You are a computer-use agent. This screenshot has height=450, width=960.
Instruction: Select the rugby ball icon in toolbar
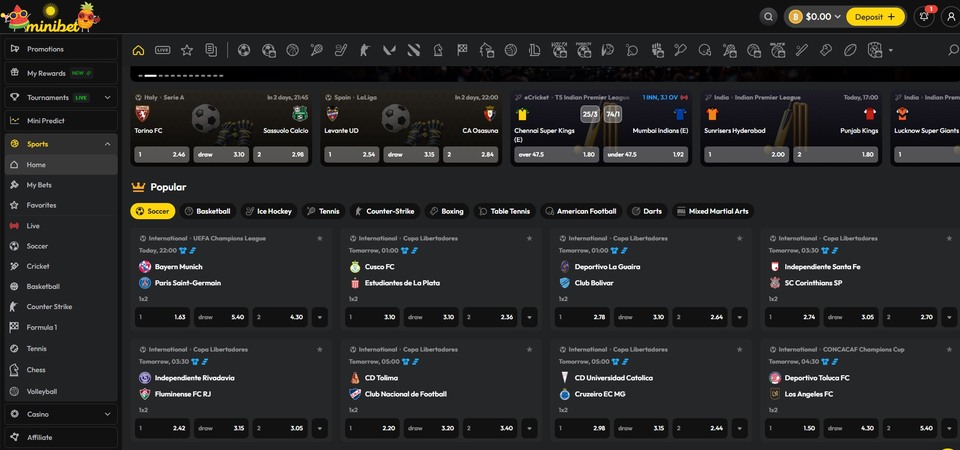[x=850, y=50]
